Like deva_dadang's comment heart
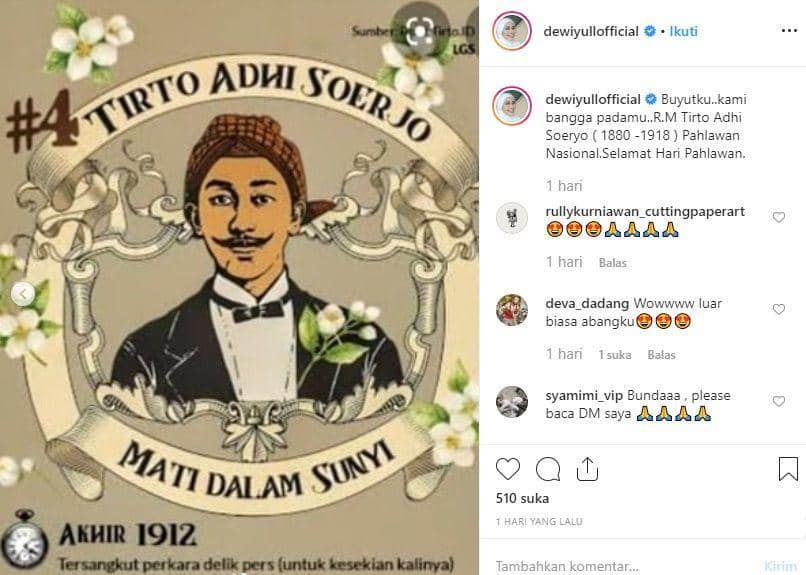Screen dimensions: 806x575 pos(779,309)
